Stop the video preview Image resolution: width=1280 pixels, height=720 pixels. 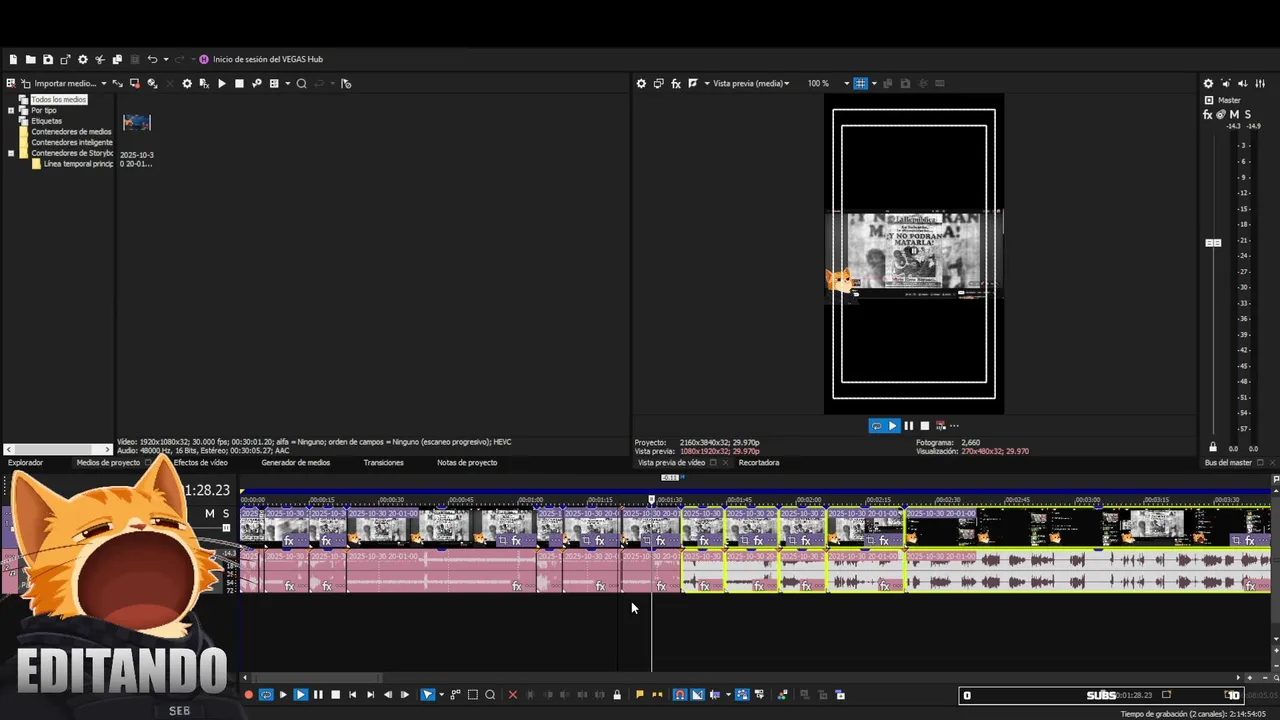(x=925, y=426)
